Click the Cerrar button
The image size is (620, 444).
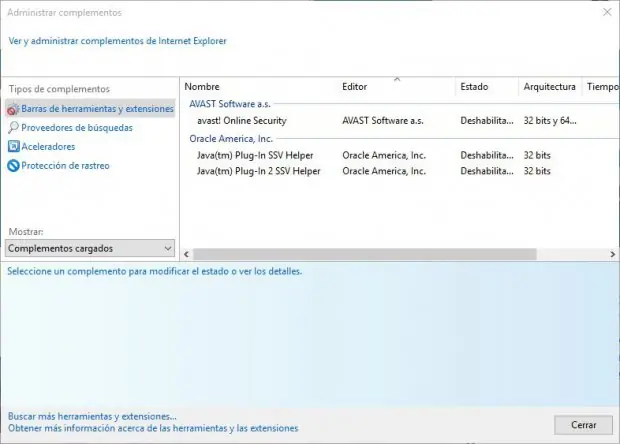coord(583,425)
